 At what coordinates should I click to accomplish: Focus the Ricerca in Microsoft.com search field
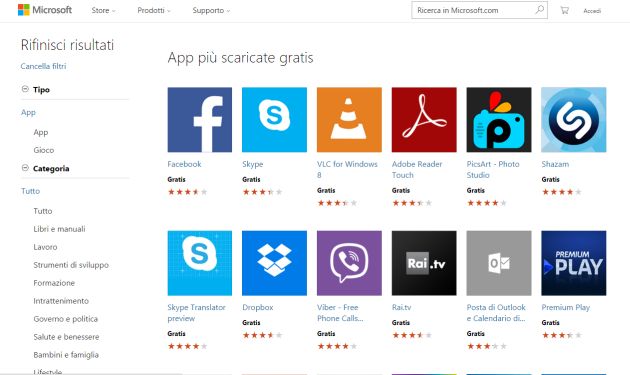click(474, 10)
